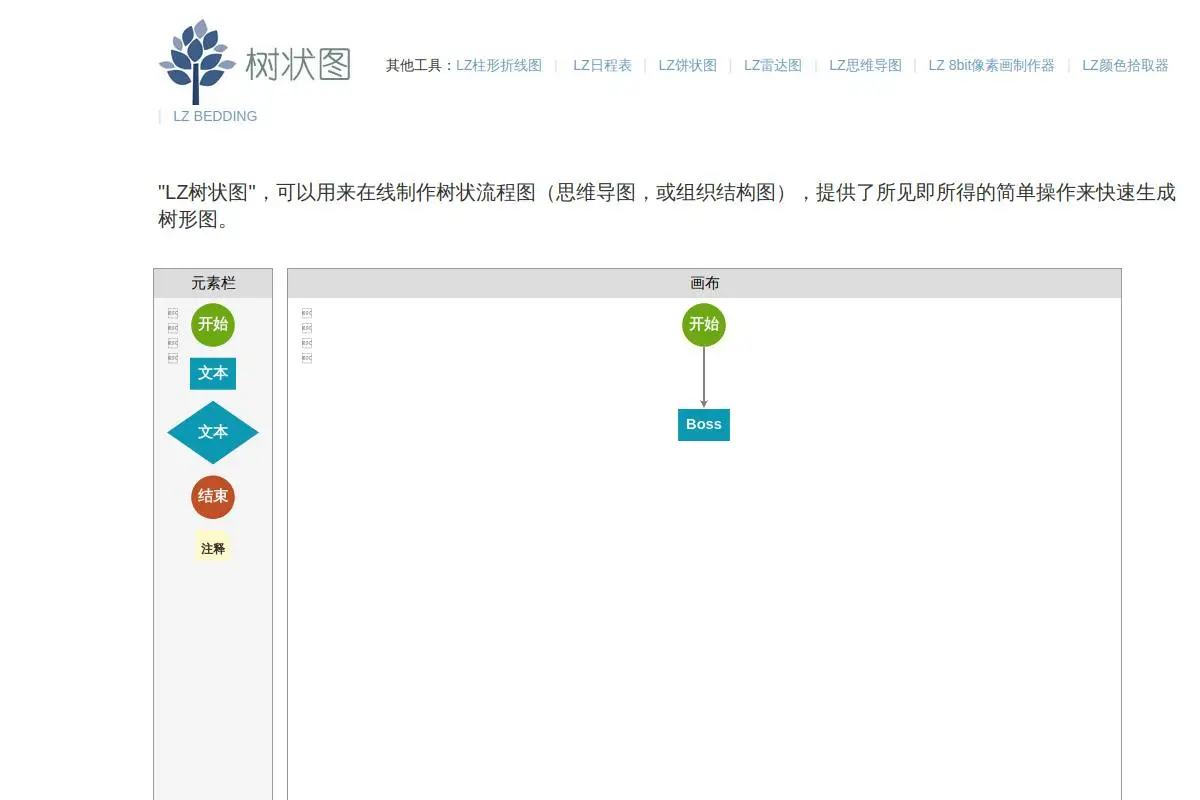Click the arrow connecting 开始 to Boss
Viewport: 1200px width, 800px height.
point(704,377)
